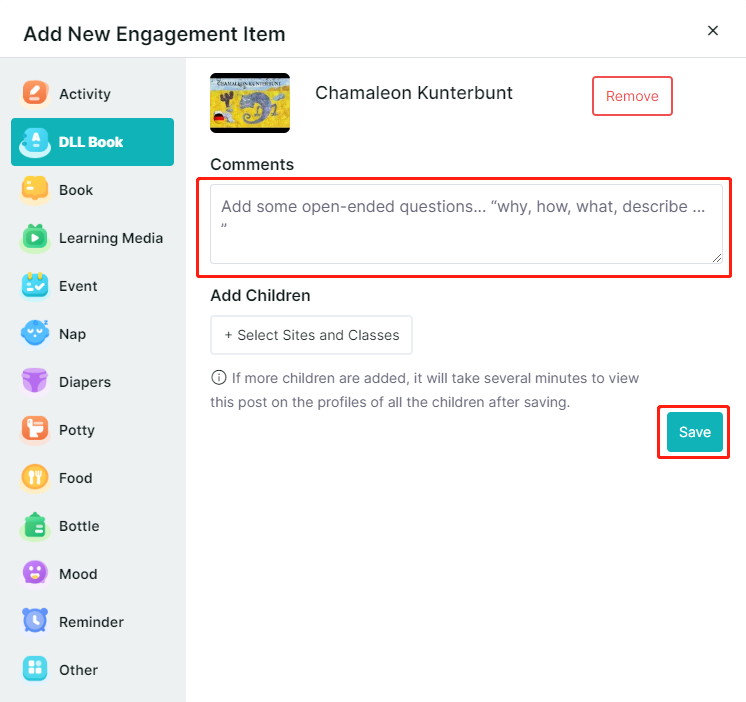The height and width of the screenshot is (702, 746).
Task: Expand Select Sites and Classes
Action: tap(311, 335)
